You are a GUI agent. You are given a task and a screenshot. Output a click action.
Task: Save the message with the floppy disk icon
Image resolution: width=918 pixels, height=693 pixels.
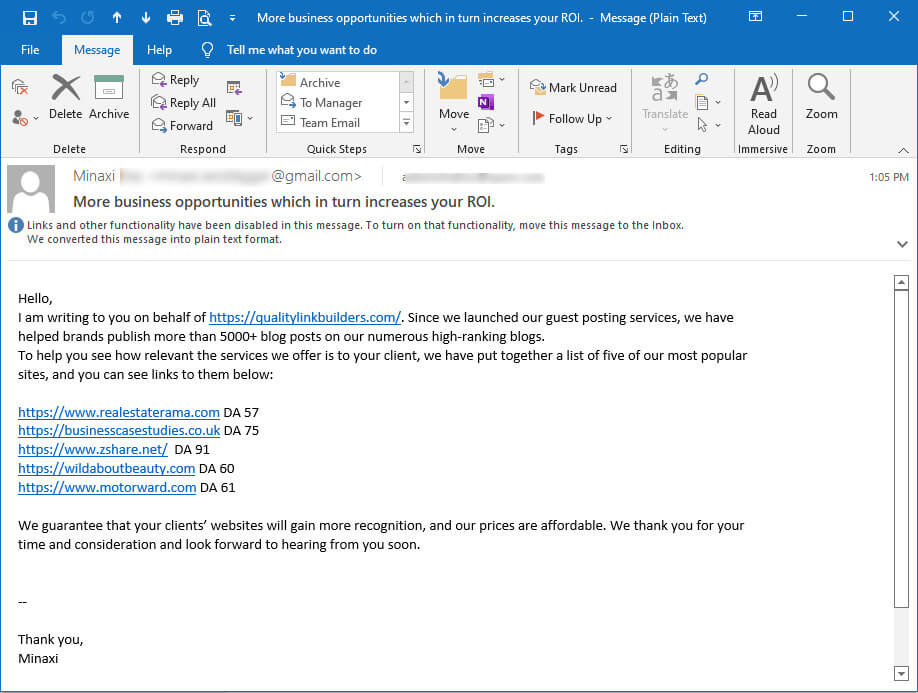tap(29, 18)
